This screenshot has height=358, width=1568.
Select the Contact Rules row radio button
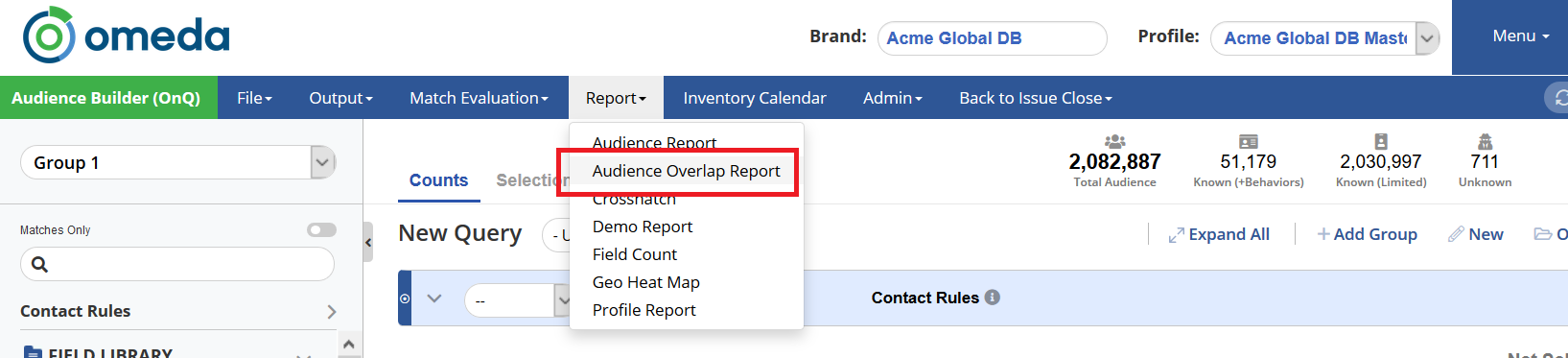coord(405,298)
